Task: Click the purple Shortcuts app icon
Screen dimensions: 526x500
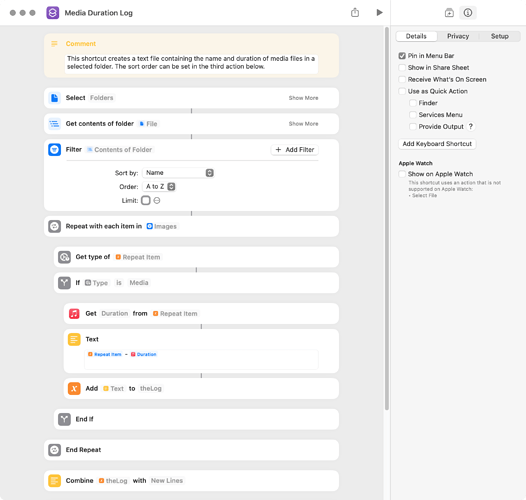Action: (x=53, y=13)
